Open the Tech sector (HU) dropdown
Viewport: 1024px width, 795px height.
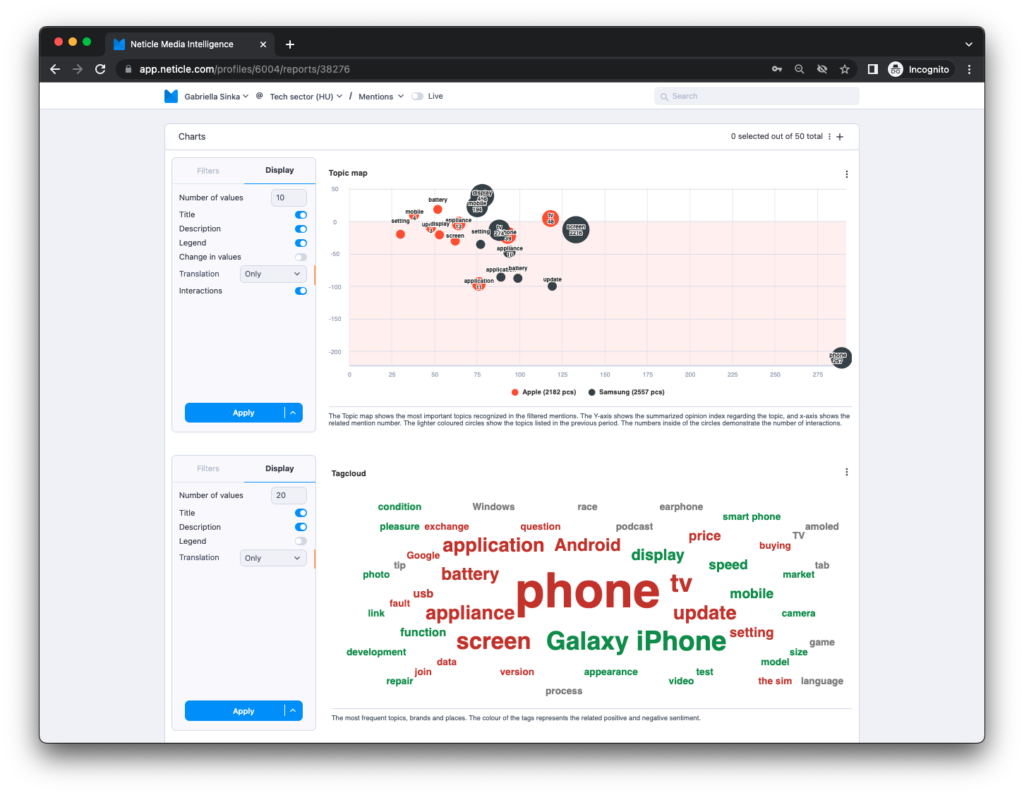point(306,96)
